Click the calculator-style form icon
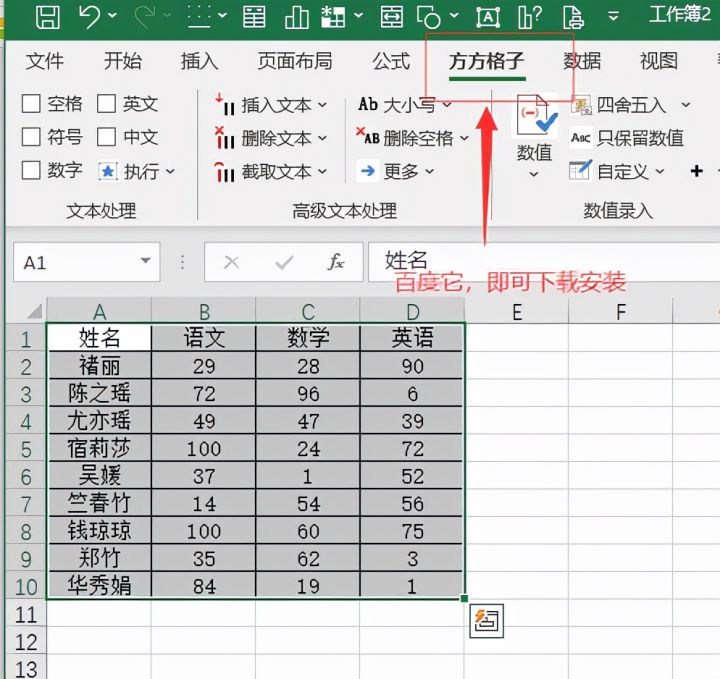 (x=254, y=17)
